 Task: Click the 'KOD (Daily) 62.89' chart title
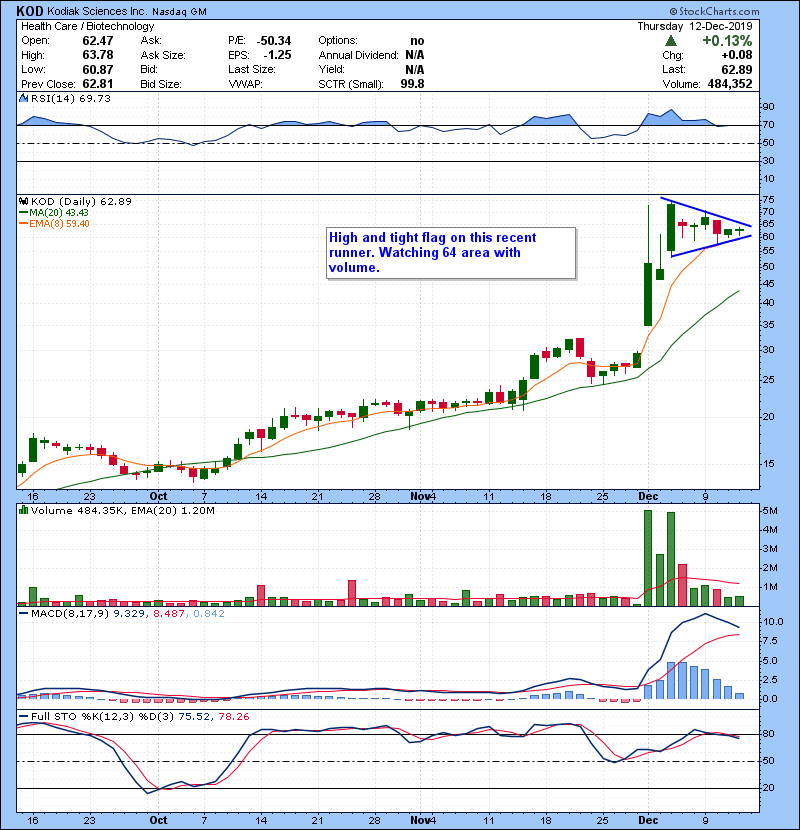tap(81, 201)
